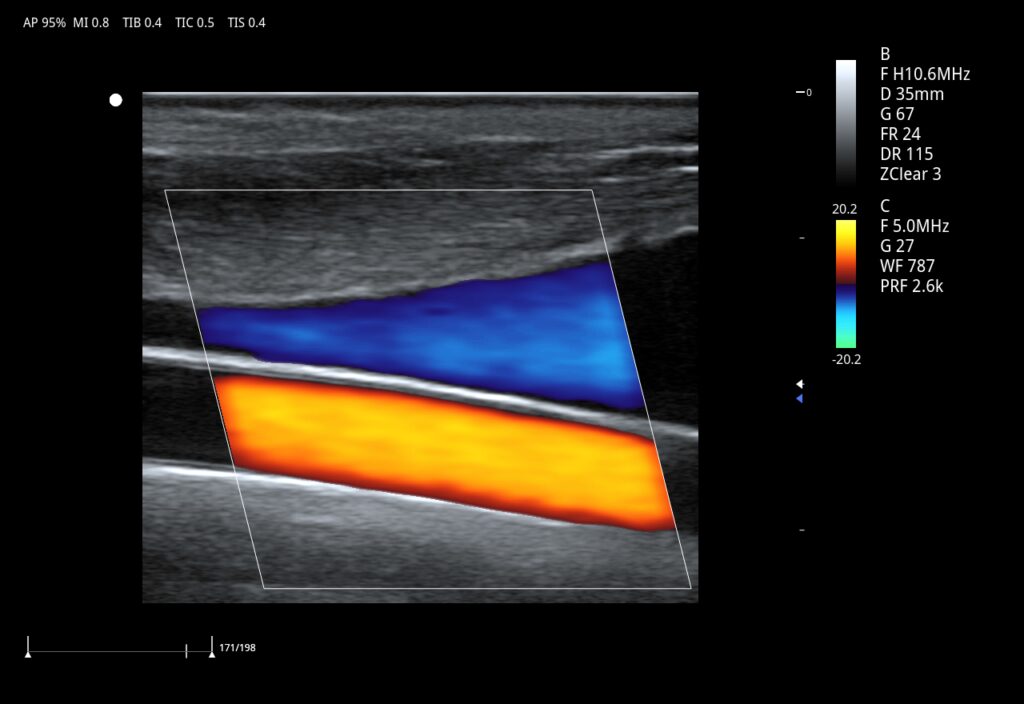Click the grayscale B-mode map bar
The height and width of the screenshot is (704, 1024).
coord(846,123)
